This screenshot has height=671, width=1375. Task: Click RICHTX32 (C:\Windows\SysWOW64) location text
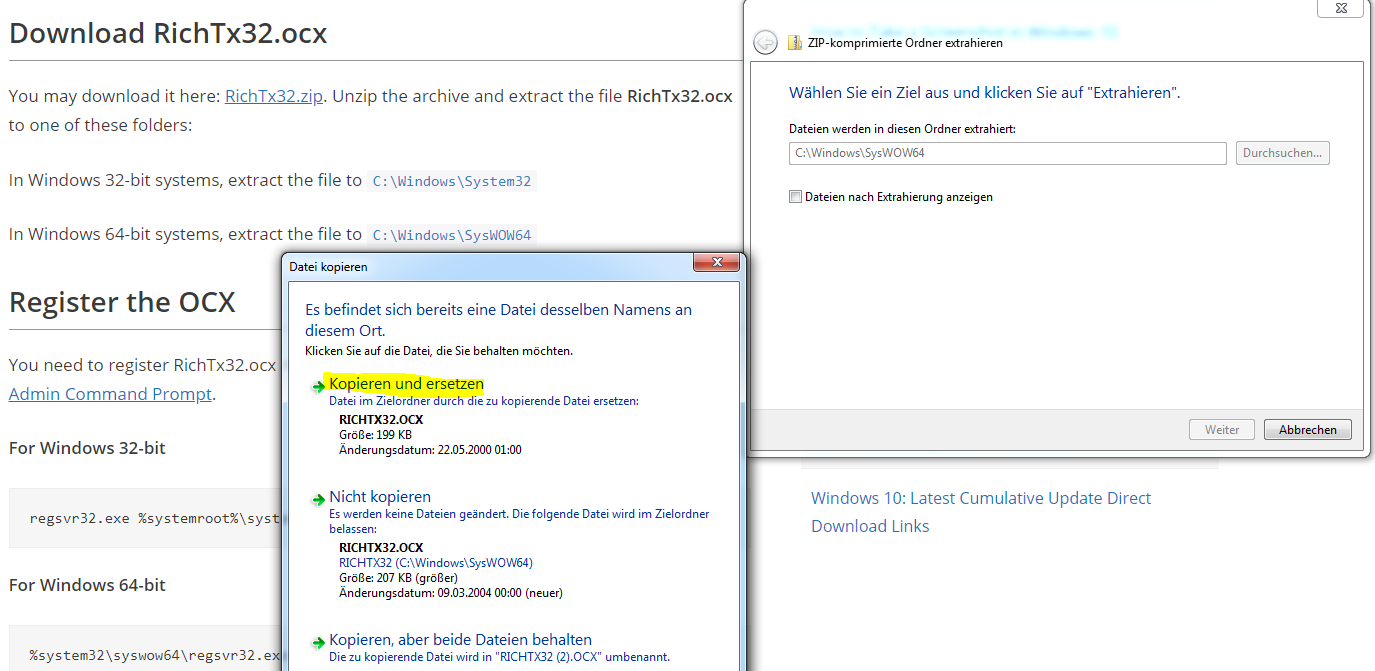click(436, 563)
